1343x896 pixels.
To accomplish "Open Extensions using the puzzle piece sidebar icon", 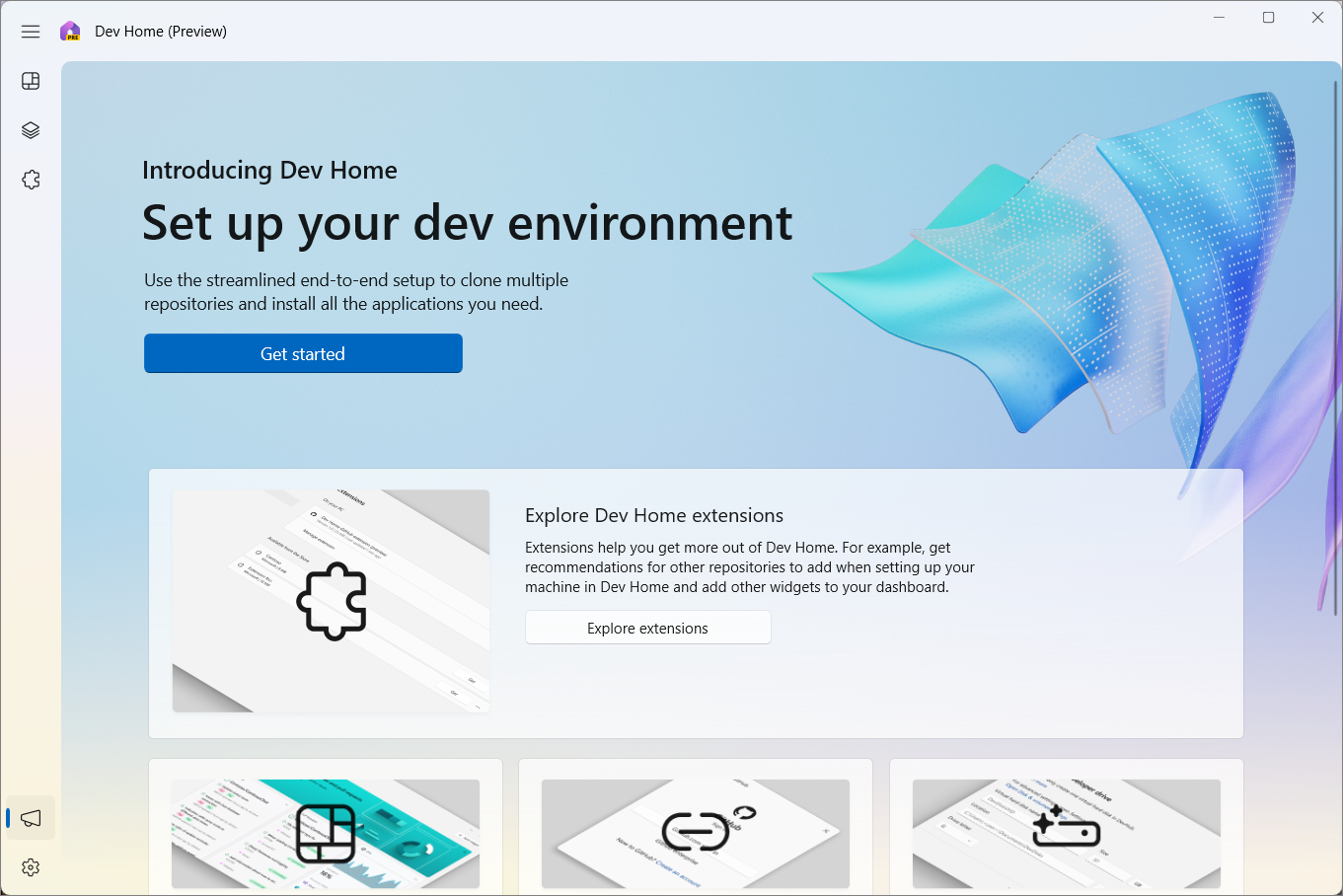I will pos(30,179).
